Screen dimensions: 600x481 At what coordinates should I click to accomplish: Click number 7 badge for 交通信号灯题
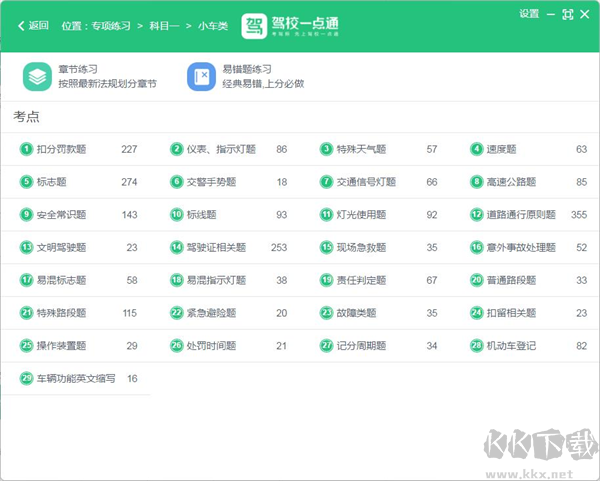[x=326, y=182]
